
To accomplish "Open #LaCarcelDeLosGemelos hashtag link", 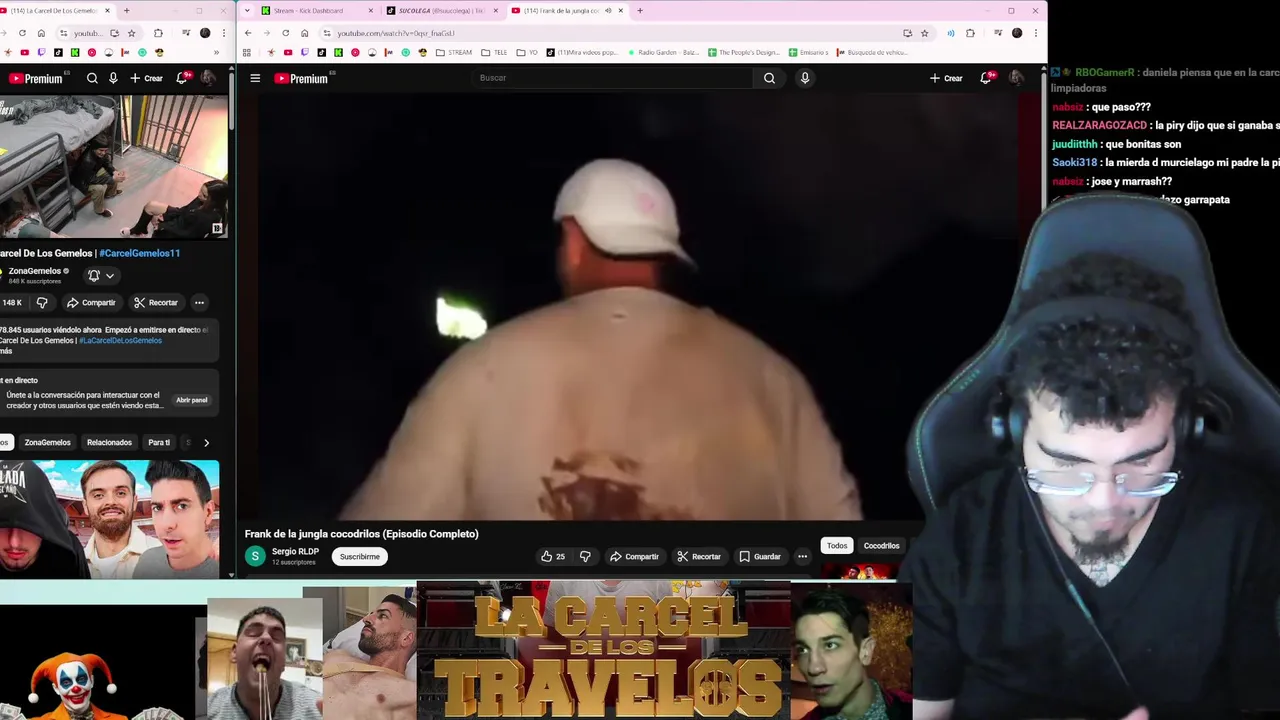I will [x=120, y=340].
